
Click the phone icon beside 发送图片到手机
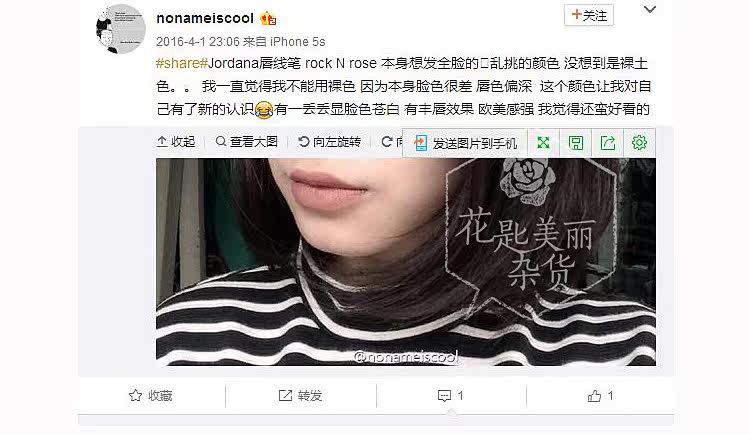pyautogui.click(x=420, y=143)
